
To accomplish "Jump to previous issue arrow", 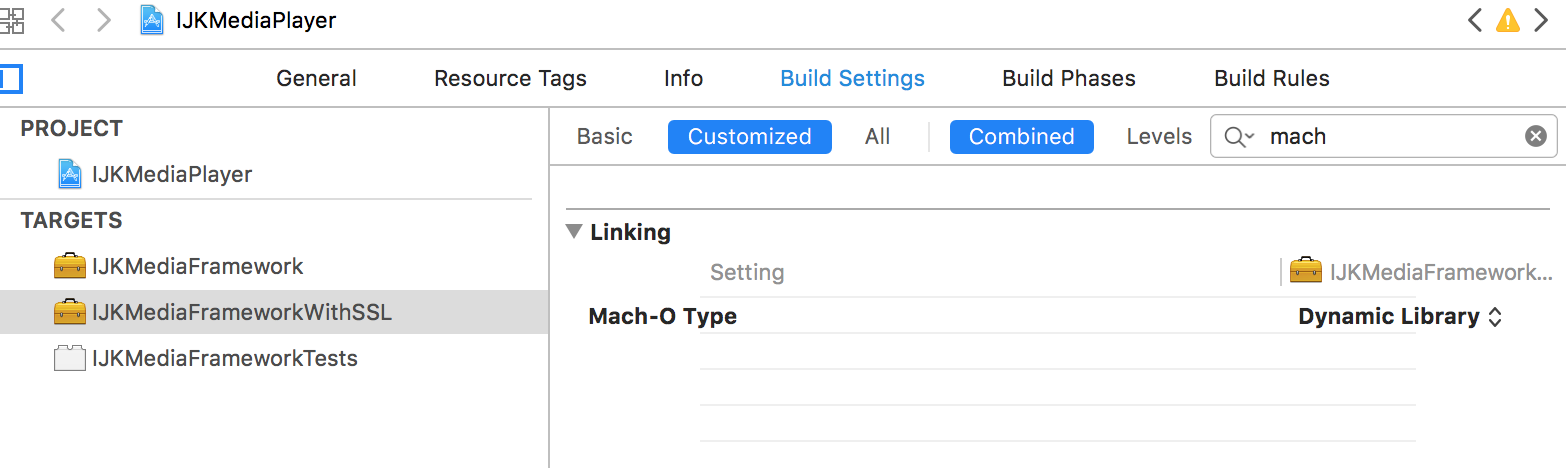I will [1474, 21].
